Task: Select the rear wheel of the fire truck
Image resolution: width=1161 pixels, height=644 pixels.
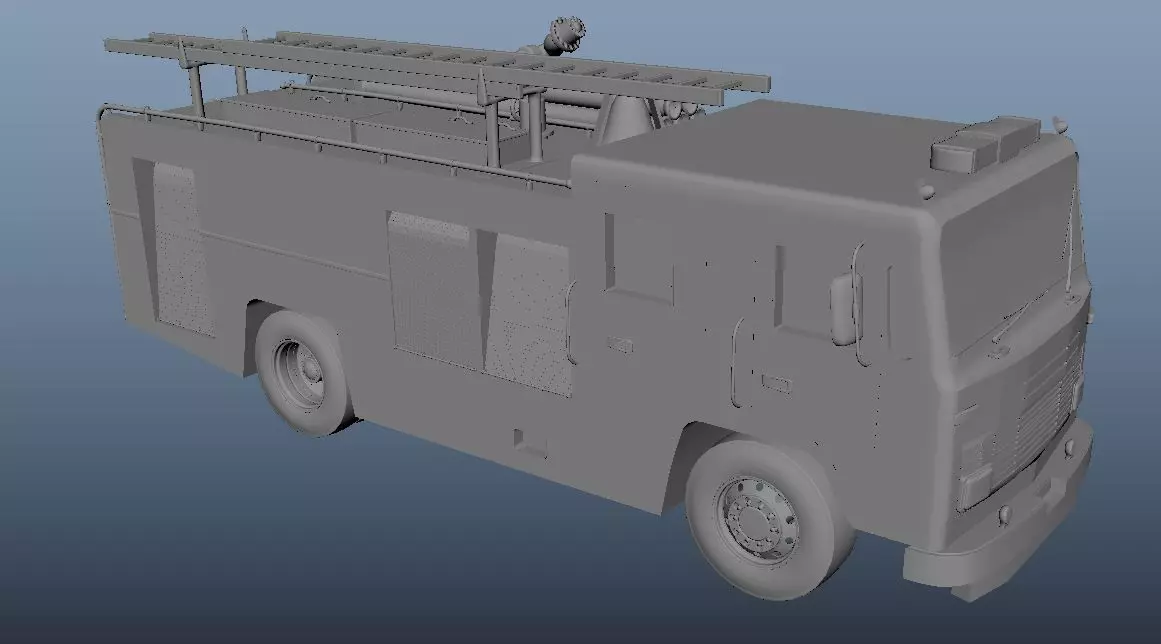Action: pyautogui.click(x=304, y=372)
